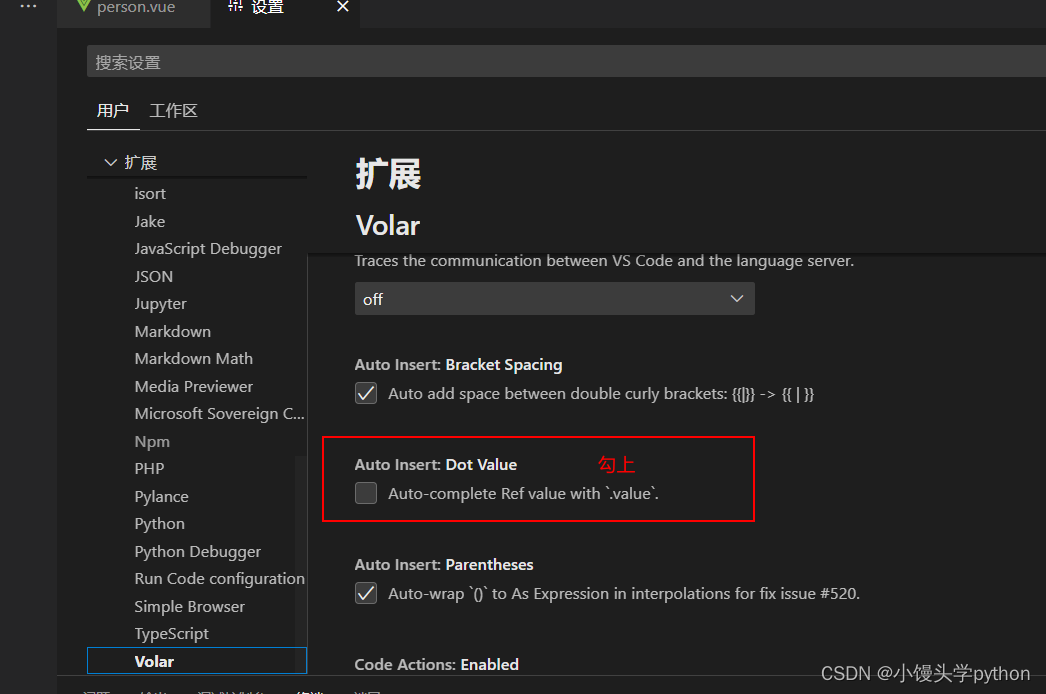Click the sidebar tree scrollbar thumb
The image size is (1046, 694).
click(x=301, y=563)
